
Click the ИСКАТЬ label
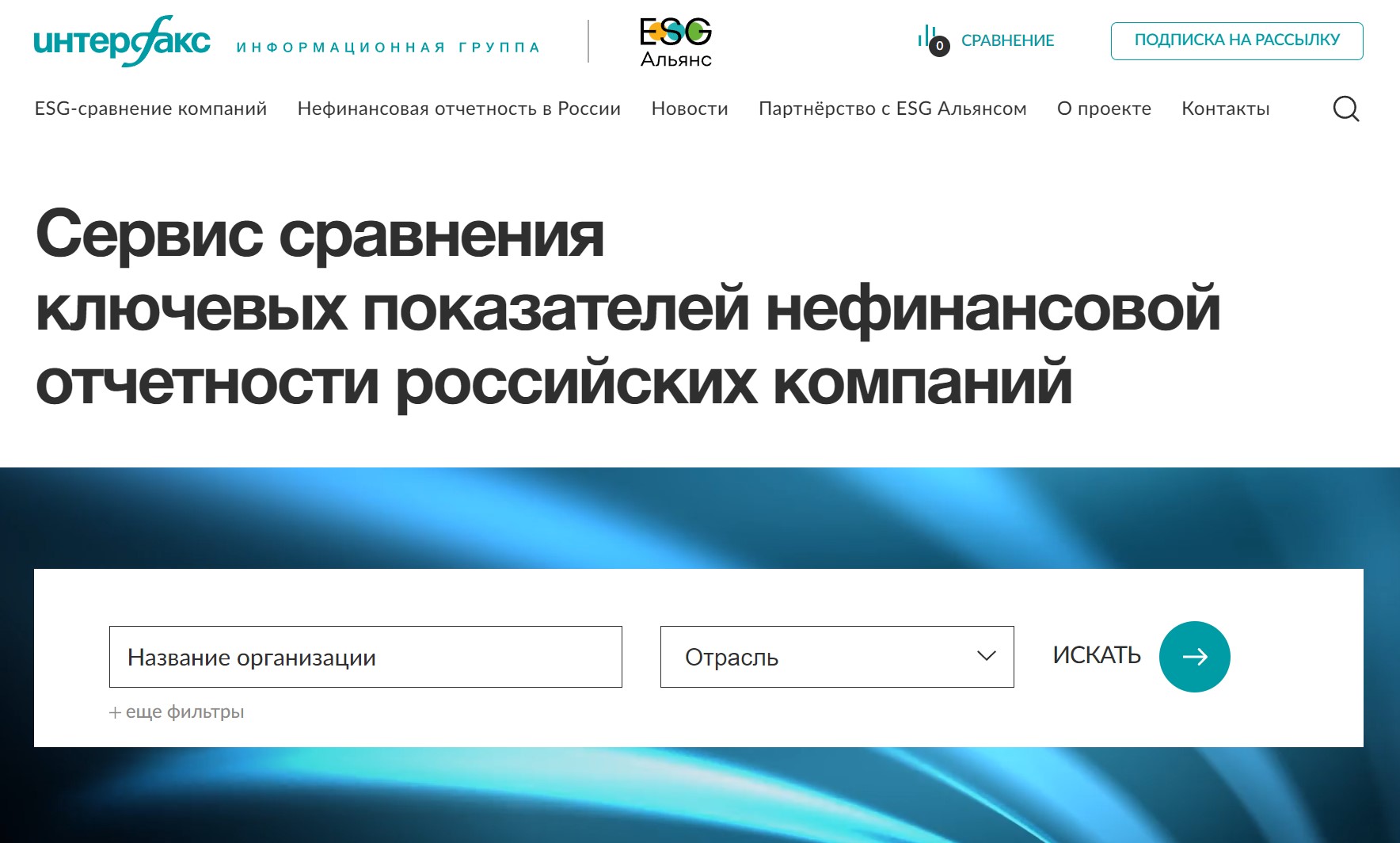coord(1096,655)
